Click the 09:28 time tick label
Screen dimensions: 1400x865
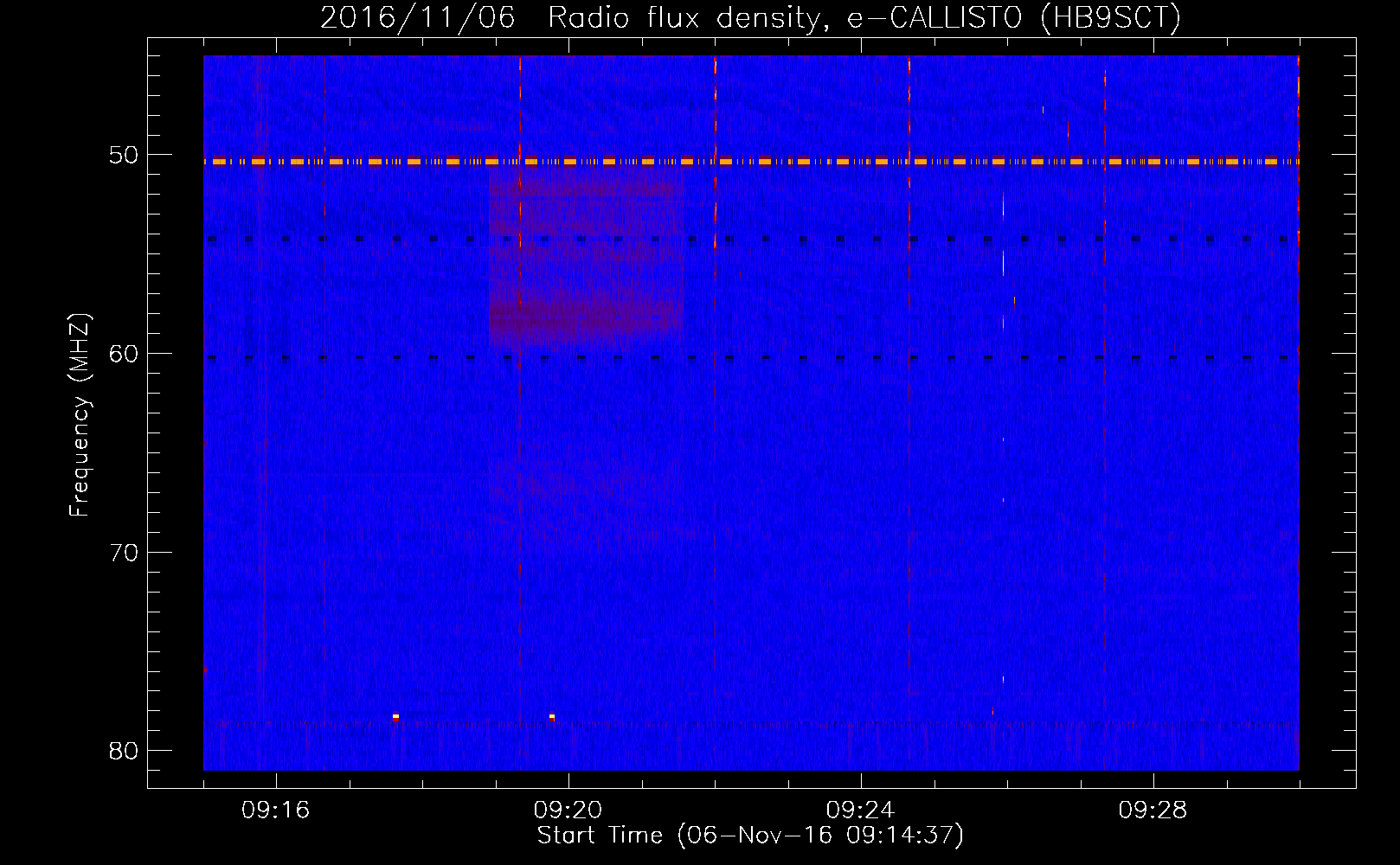click(1153, 811)
